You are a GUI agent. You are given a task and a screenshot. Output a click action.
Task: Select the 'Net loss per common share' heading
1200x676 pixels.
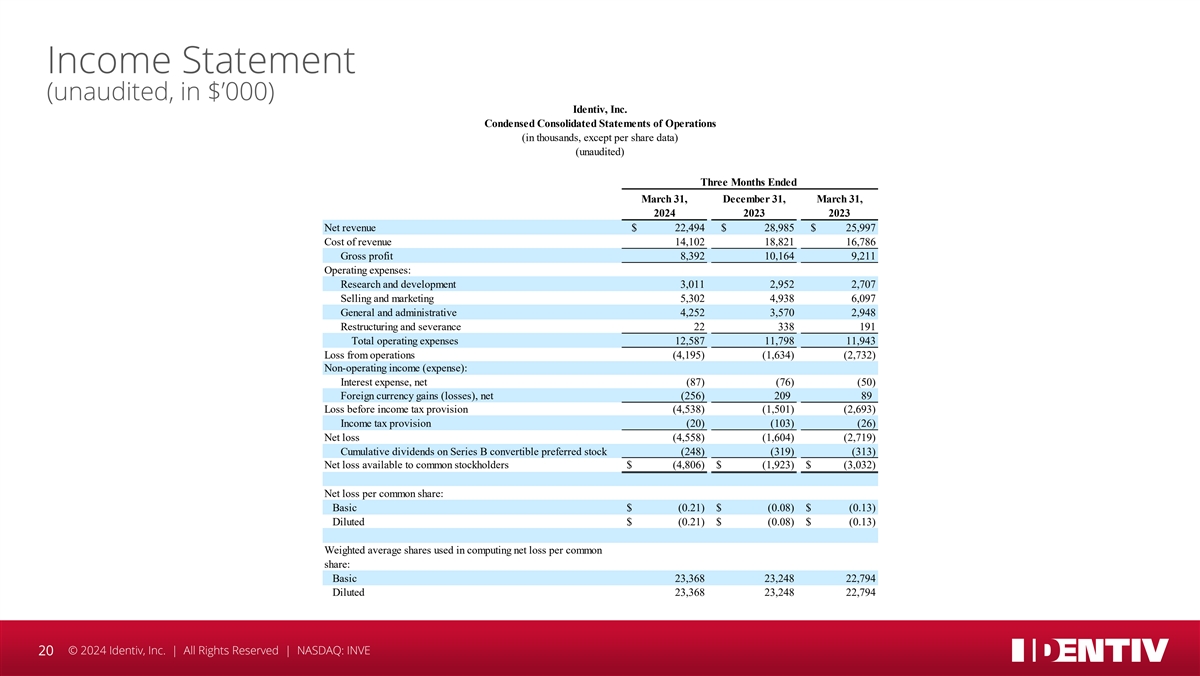pyautogui.click(x=385, y=494)
